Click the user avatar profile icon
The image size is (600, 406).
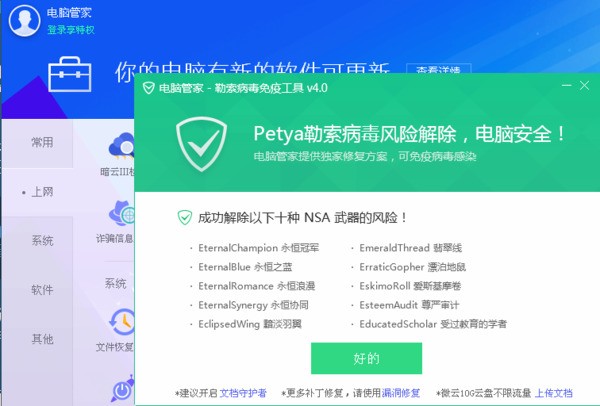(x=24, y=20)
